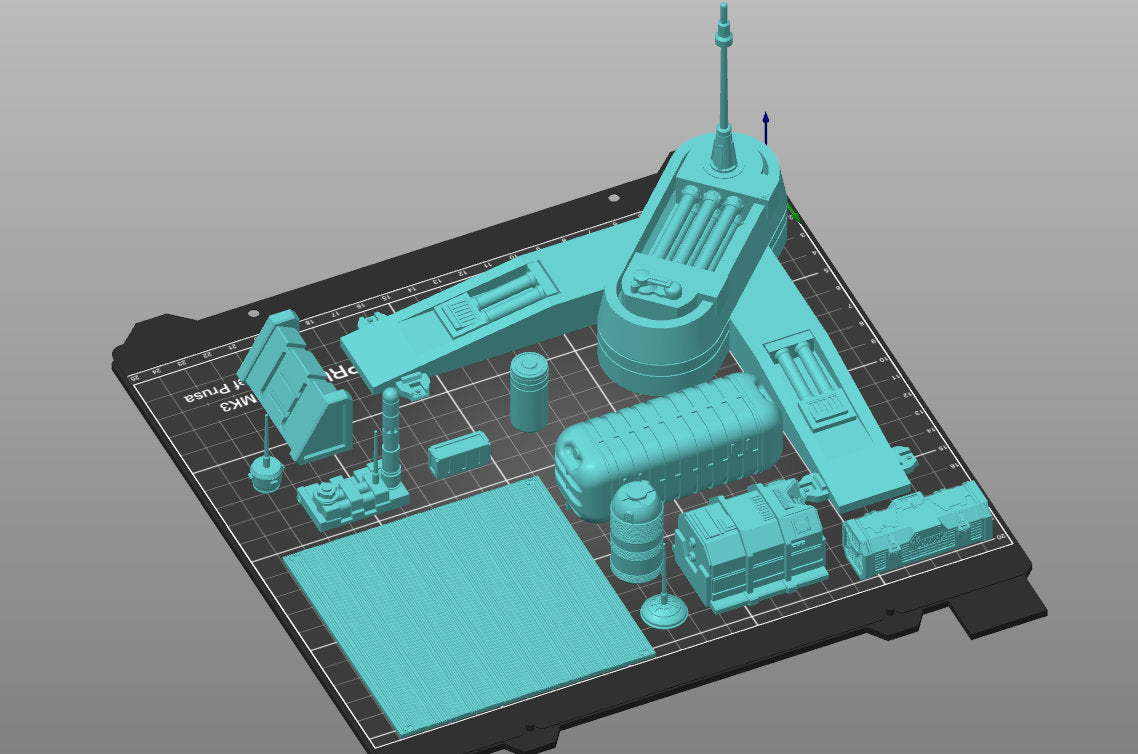Select the small rectangular crate

(x=459, y=456)
